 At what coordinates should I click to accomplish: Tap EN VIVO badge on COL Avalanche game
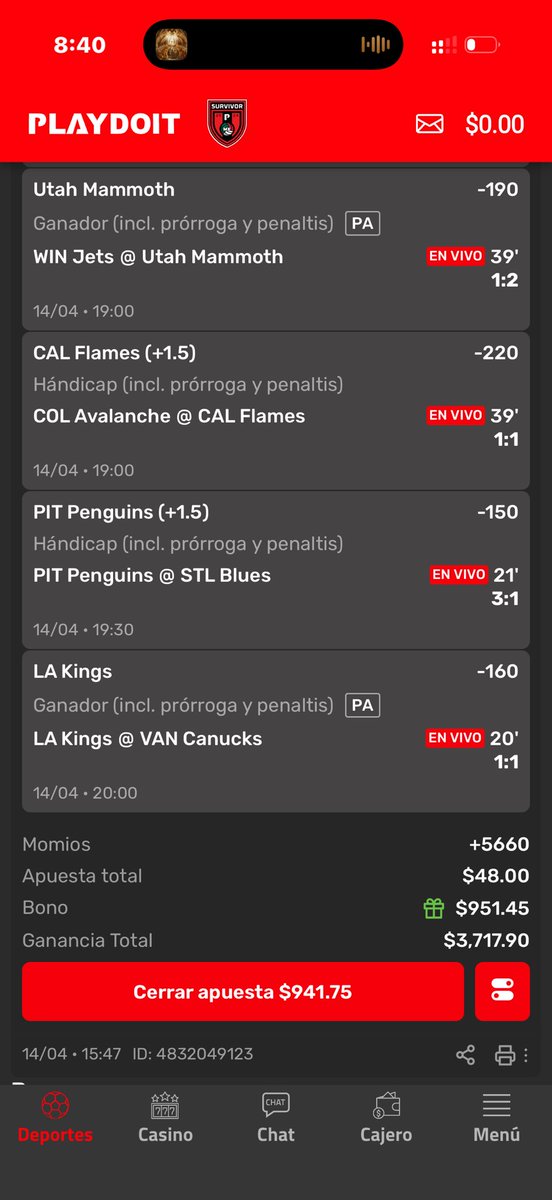pyautogui.click(x=456, y=415)
